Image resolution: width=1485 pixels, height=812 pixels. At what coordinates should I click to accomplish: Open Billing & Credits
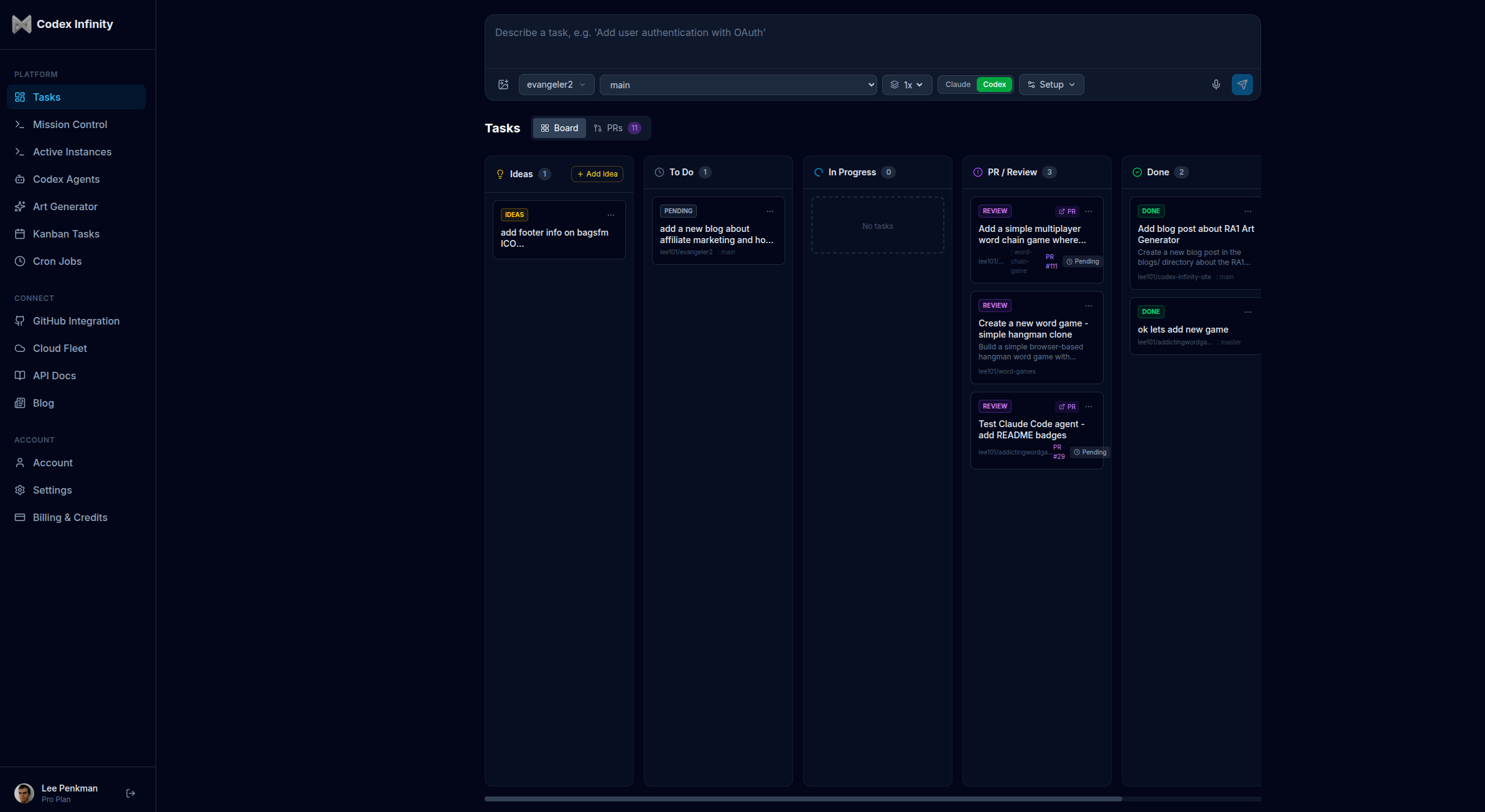coord(70,517)
